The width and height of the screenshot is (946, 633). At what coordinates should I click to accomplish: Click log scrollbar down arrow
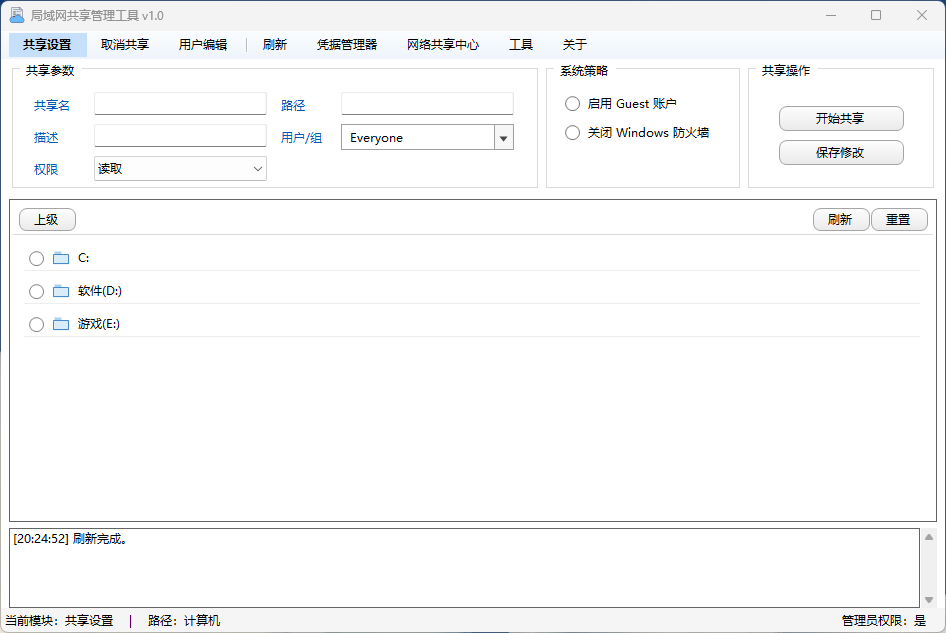point(929,599)
